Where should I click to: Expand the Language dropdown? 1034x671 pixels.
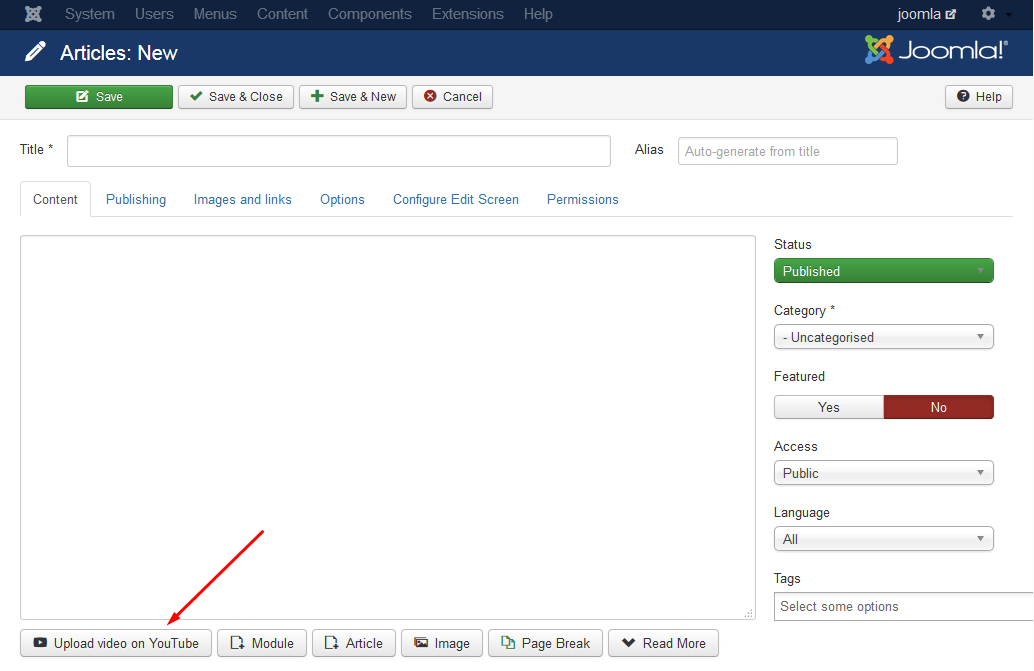click(x=883, y=539)
